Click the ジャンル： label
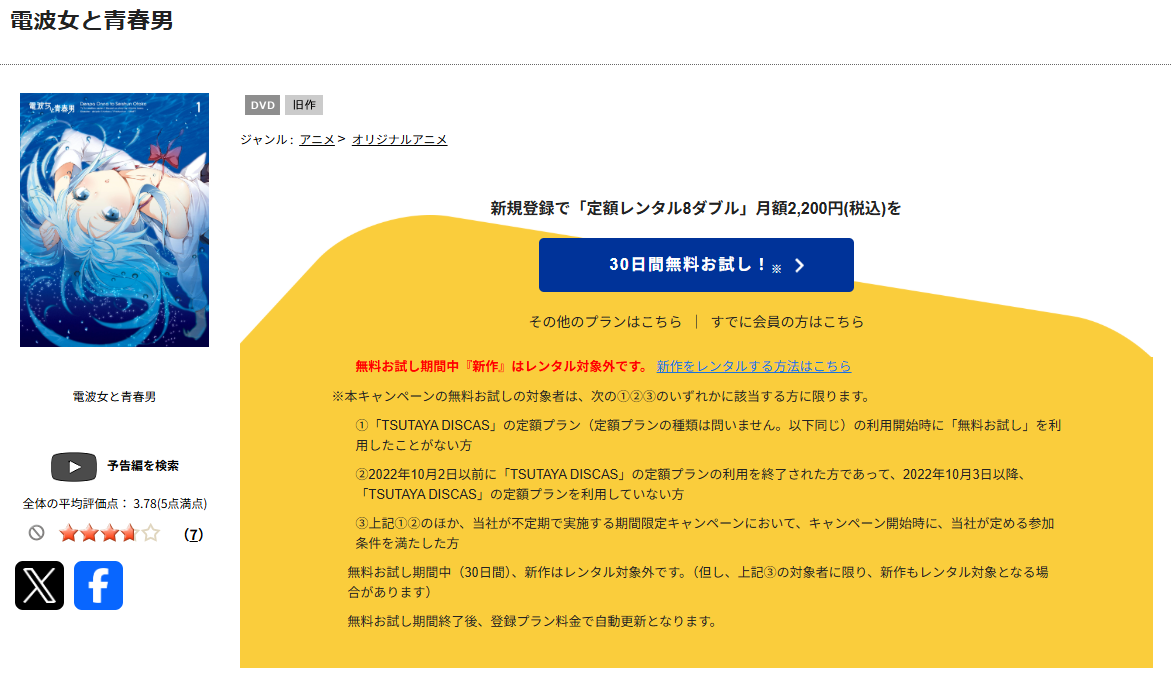 267,140
